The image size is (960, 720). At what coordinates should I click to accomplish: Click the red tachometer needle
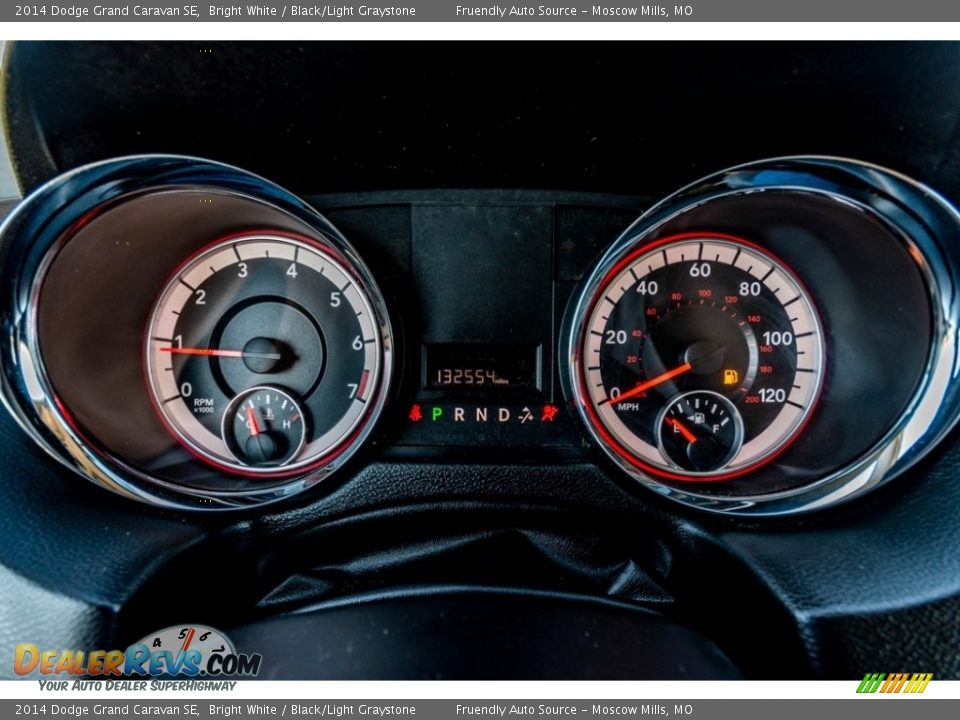point(202,352)
